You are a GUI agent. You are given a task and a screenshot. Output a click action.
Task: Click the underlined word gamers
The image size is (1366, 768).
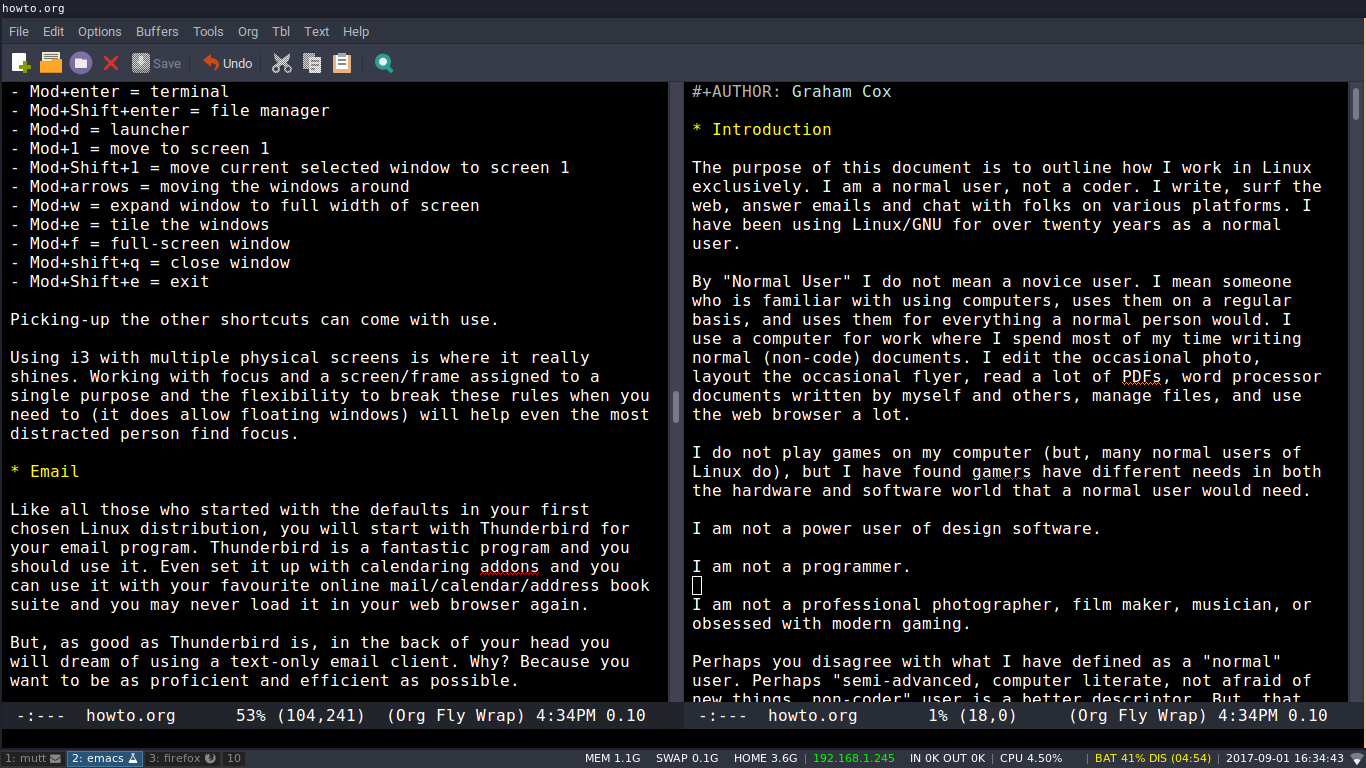pos(1002,471)
